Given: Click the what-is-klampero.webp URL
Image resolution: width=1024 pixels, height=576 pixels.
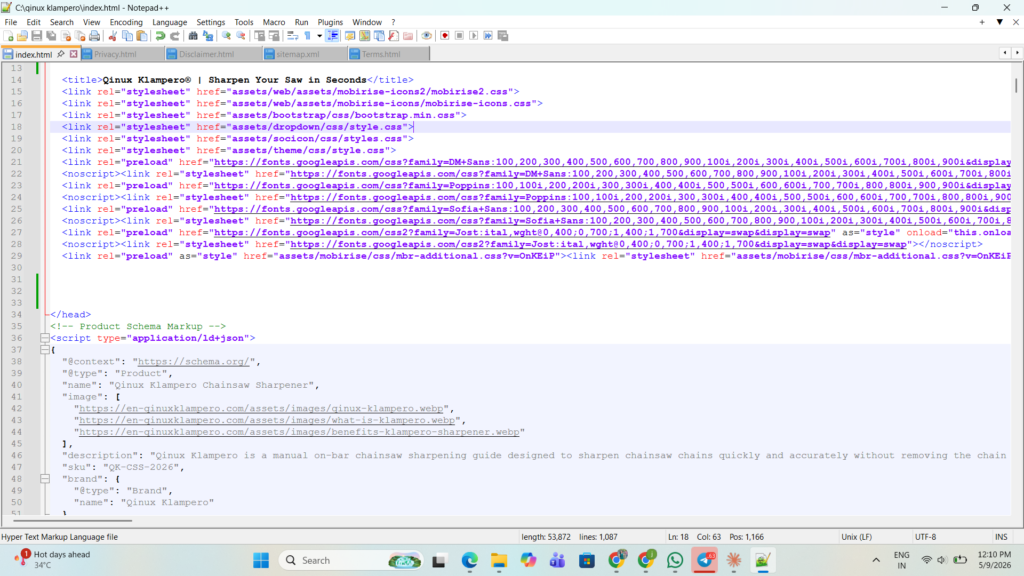Looking at the screenshot, I should point(266,421).
